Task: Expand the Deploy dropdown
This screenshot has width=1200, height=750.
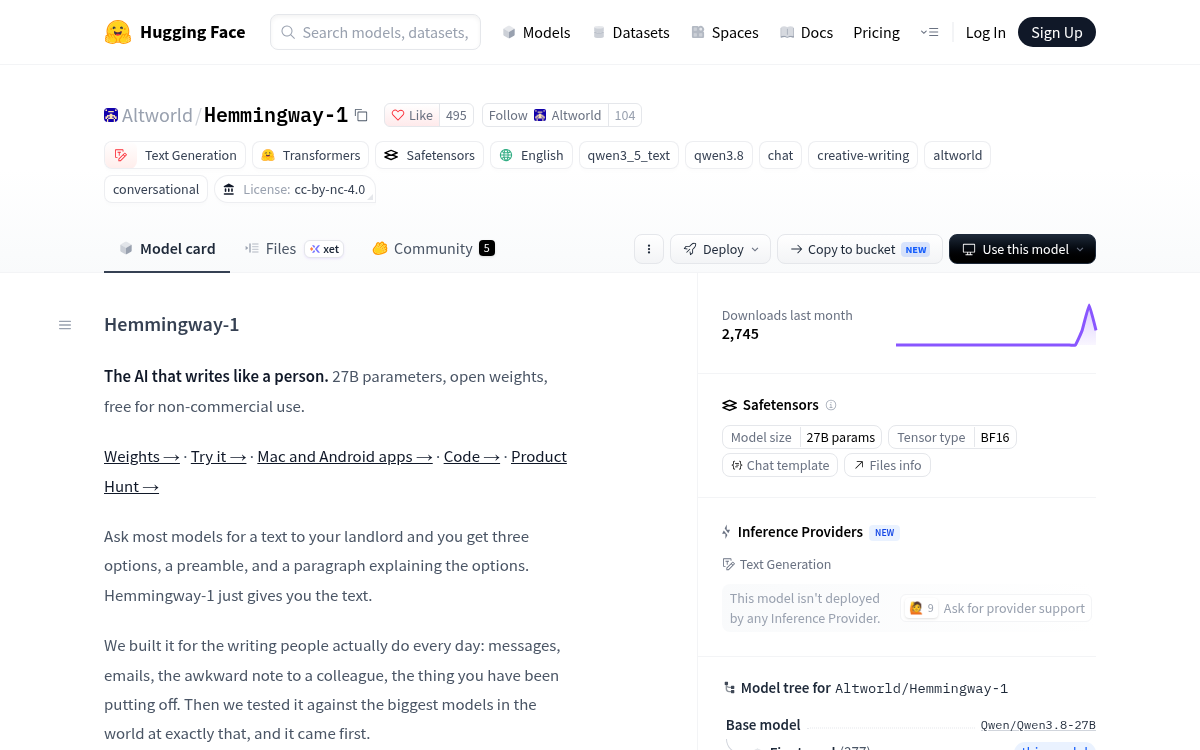Action: (720, 249)
